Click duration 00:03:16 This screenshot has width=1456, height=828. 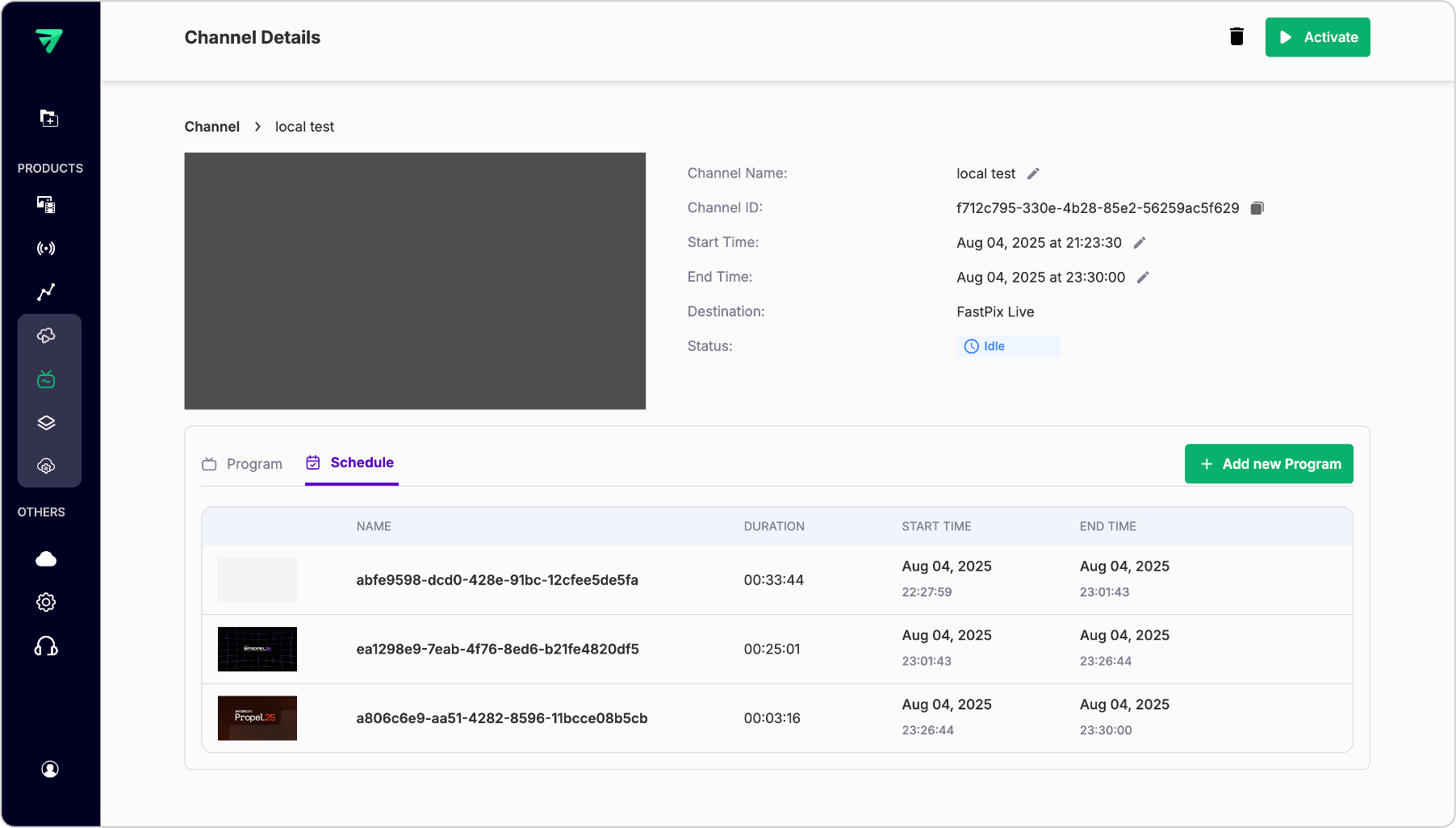pyautogui.click(x=772, y=718)
